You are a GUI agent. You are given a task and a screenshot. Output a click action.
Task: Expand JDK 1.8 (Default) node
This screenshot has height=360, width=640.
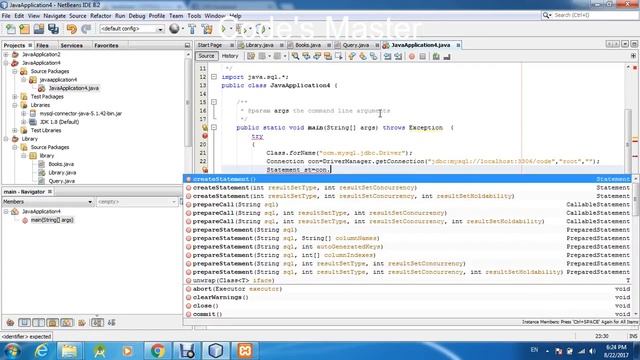(x=24, y=122)
